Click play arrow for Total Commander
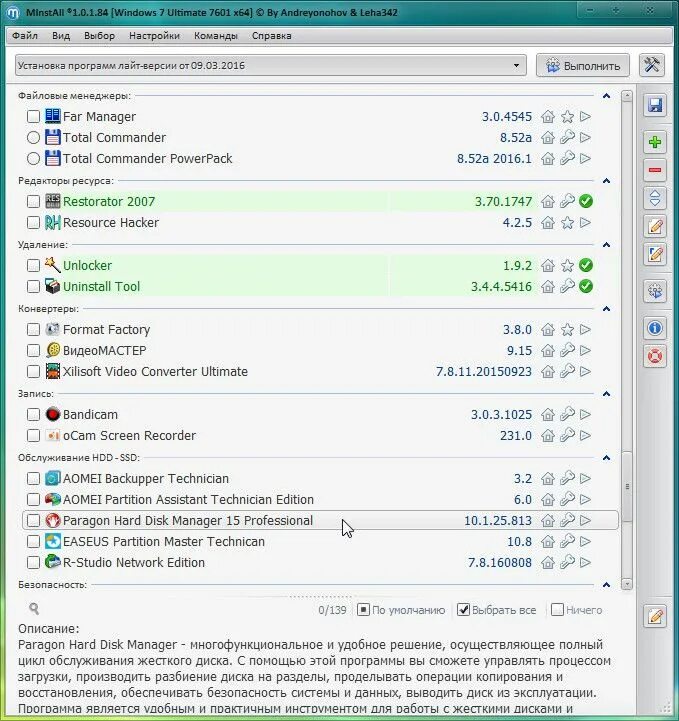 point(585,137)
